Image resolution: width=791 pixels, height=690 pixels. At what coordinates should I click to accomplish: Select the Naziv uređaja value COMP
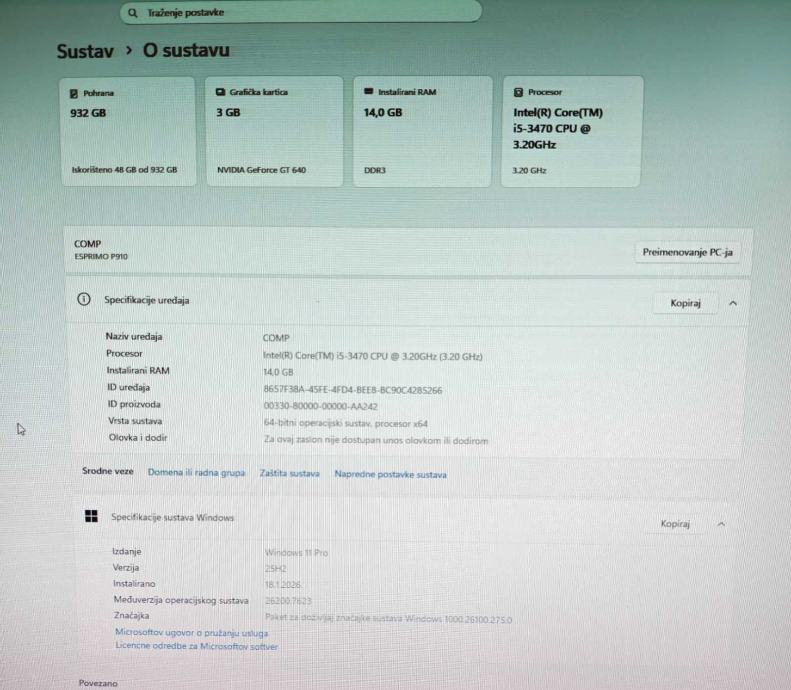tap(276, 338)
